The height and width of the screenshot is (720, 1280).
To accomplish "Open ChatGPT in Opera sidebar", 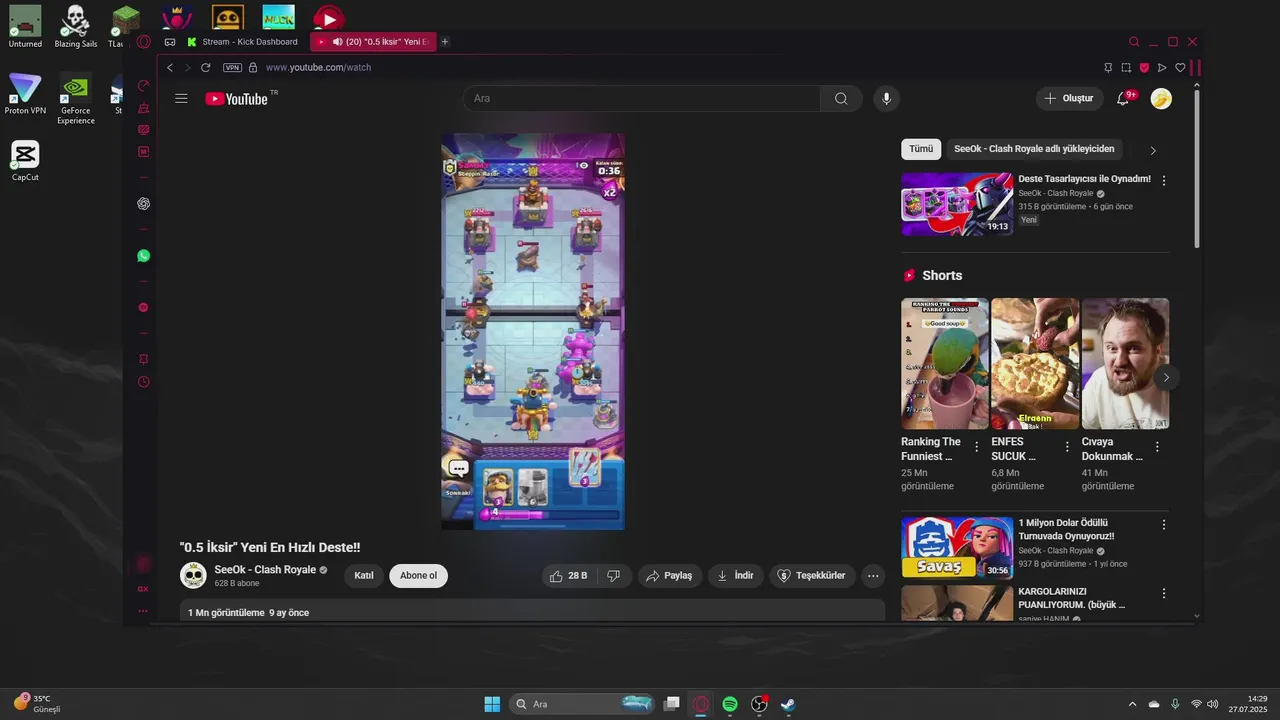I will coord(144,204).
